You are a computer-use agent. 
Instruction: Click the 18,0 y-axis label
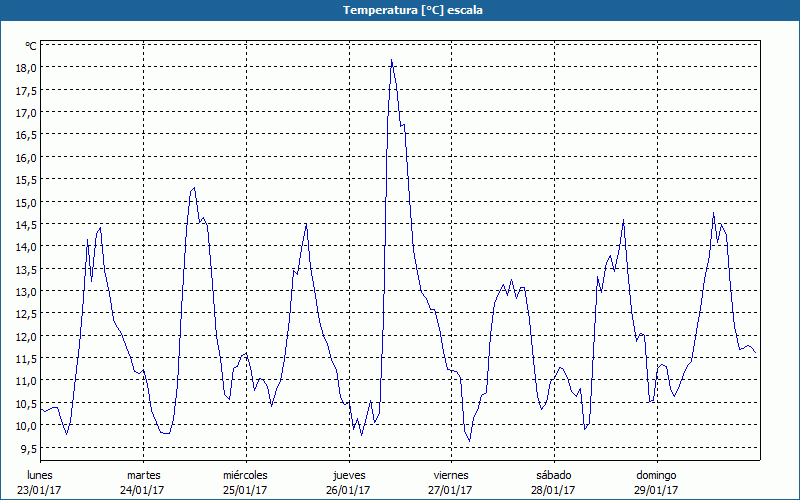(25, 67)
